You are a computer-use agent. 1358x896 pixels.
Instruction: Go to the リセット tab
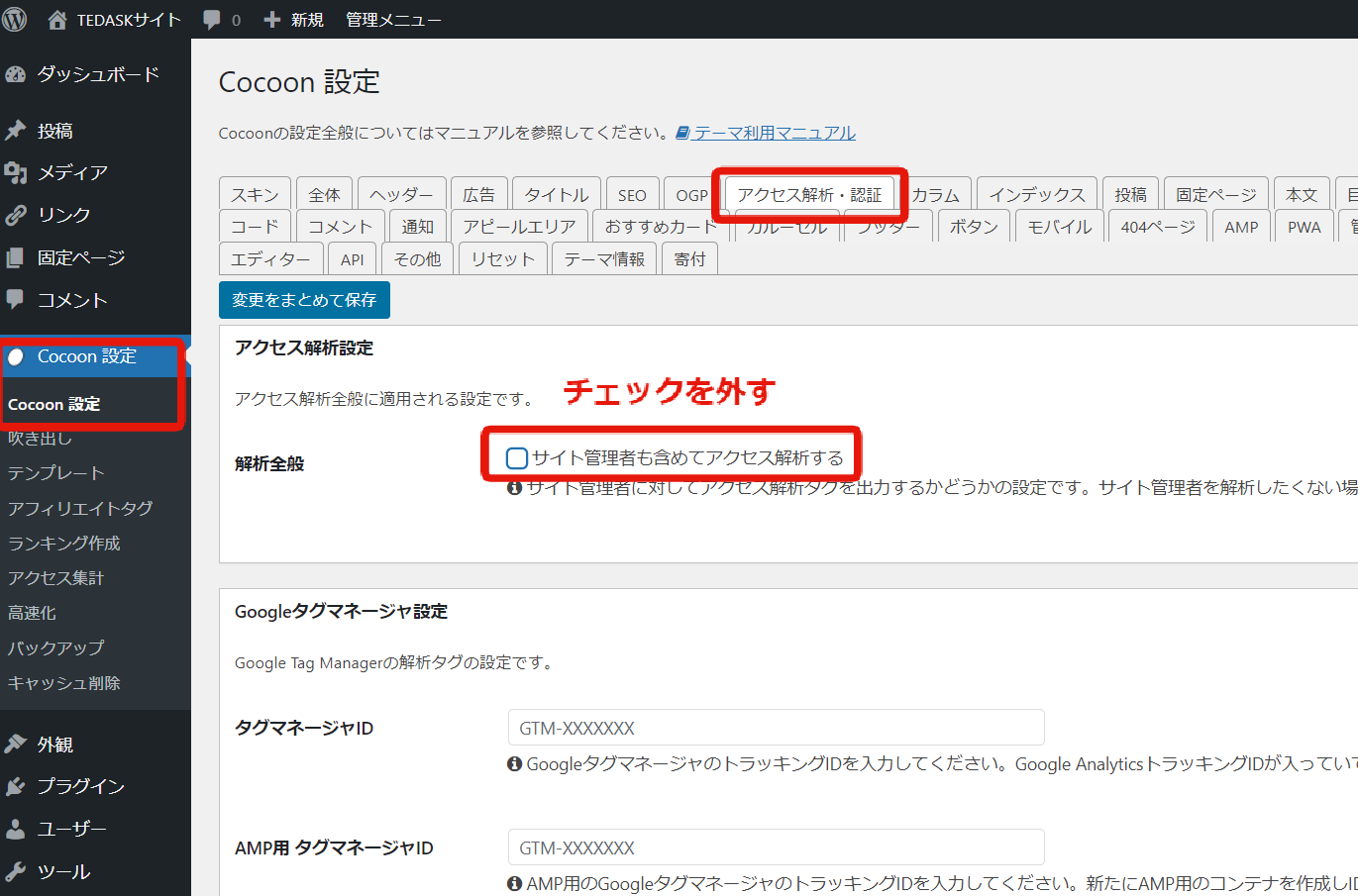[502, 258]
